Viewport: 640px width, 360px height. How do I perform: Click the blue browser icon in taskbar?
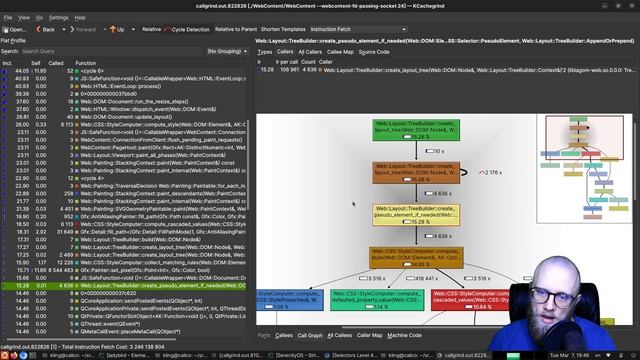(23, 356)
